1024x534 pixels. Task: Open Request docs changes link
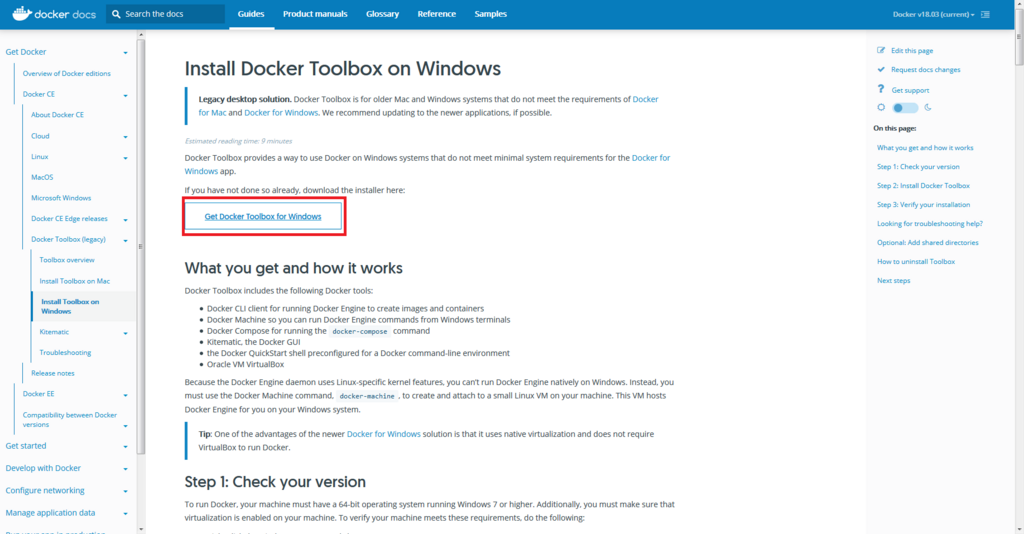pos(925,69)
